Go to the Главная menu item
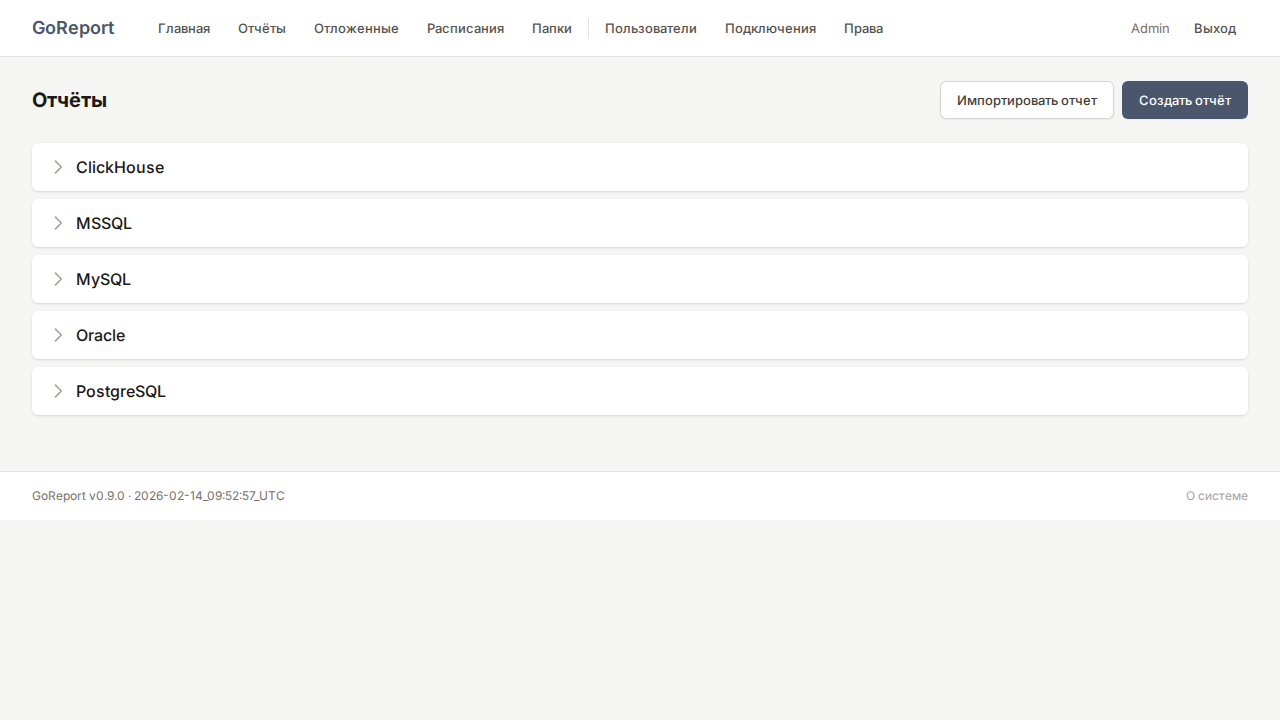The width and height of the screenshot is (1280, 720). 184,28
